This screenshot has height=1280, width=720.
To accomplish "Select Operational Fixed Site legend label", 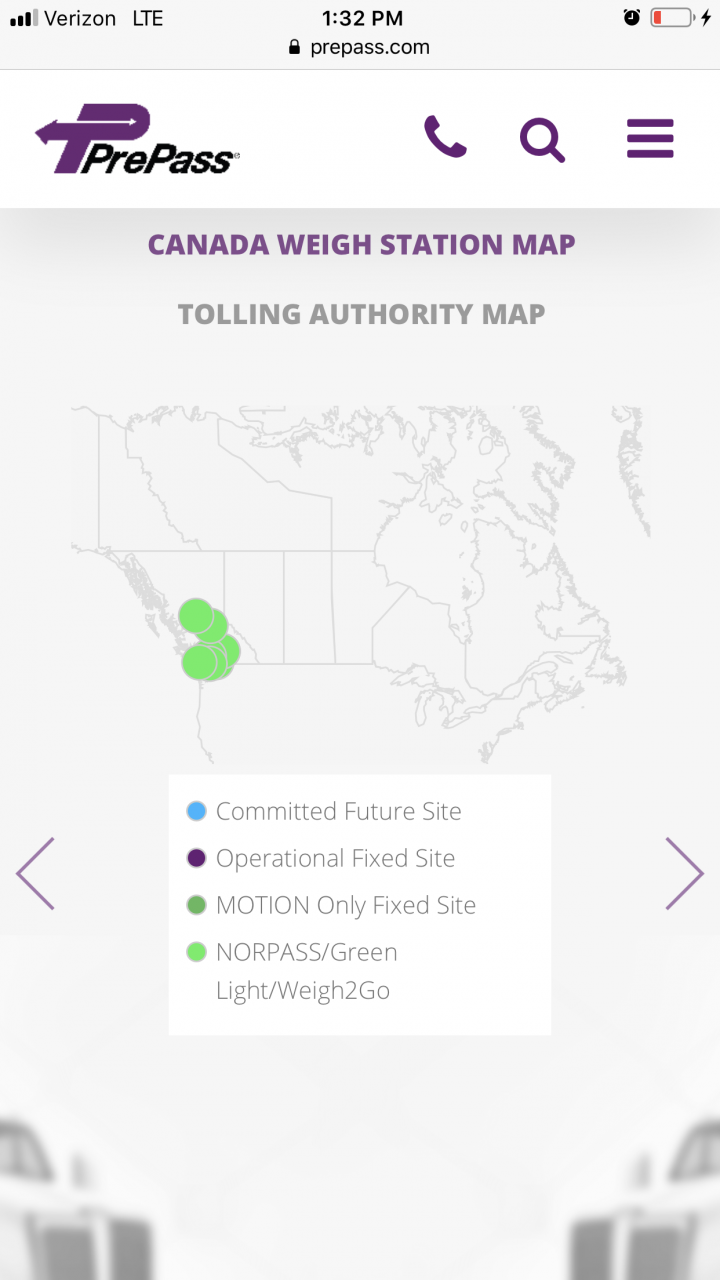I will click(x=336, y=858).
